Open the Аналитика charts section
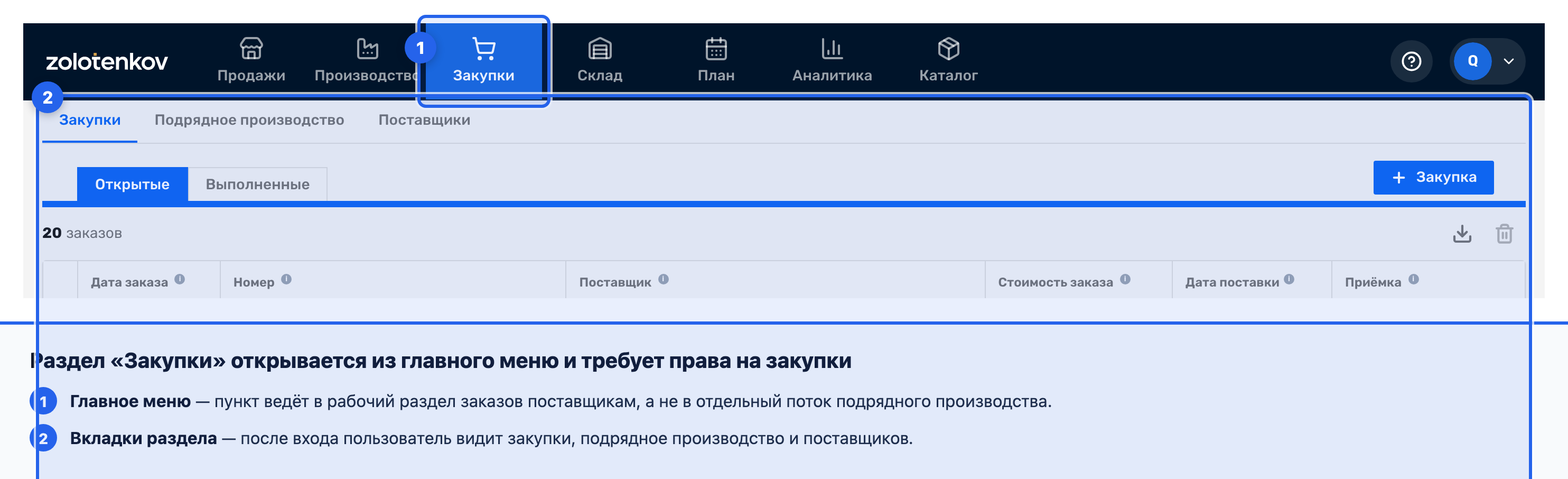The width and height of the screenshot is (1568, 479). (x=832, y=61)
